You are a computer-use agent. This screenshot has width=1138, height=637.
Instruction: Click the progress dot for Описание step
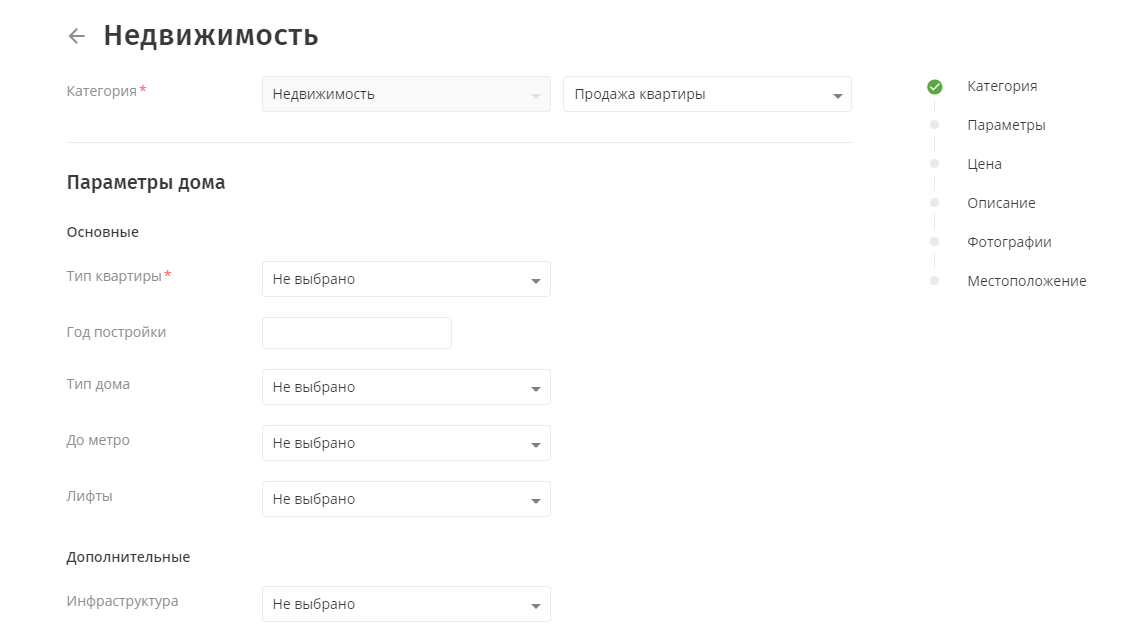[935, 203]
